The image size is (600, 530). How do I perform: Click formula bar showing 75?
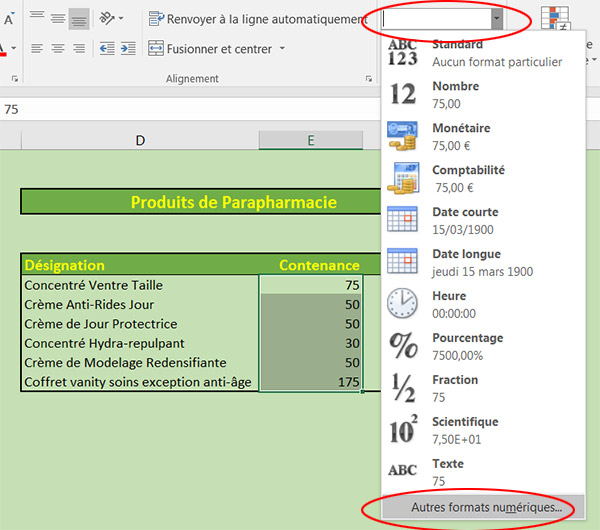pyautogui.click(x=190, y=109)
